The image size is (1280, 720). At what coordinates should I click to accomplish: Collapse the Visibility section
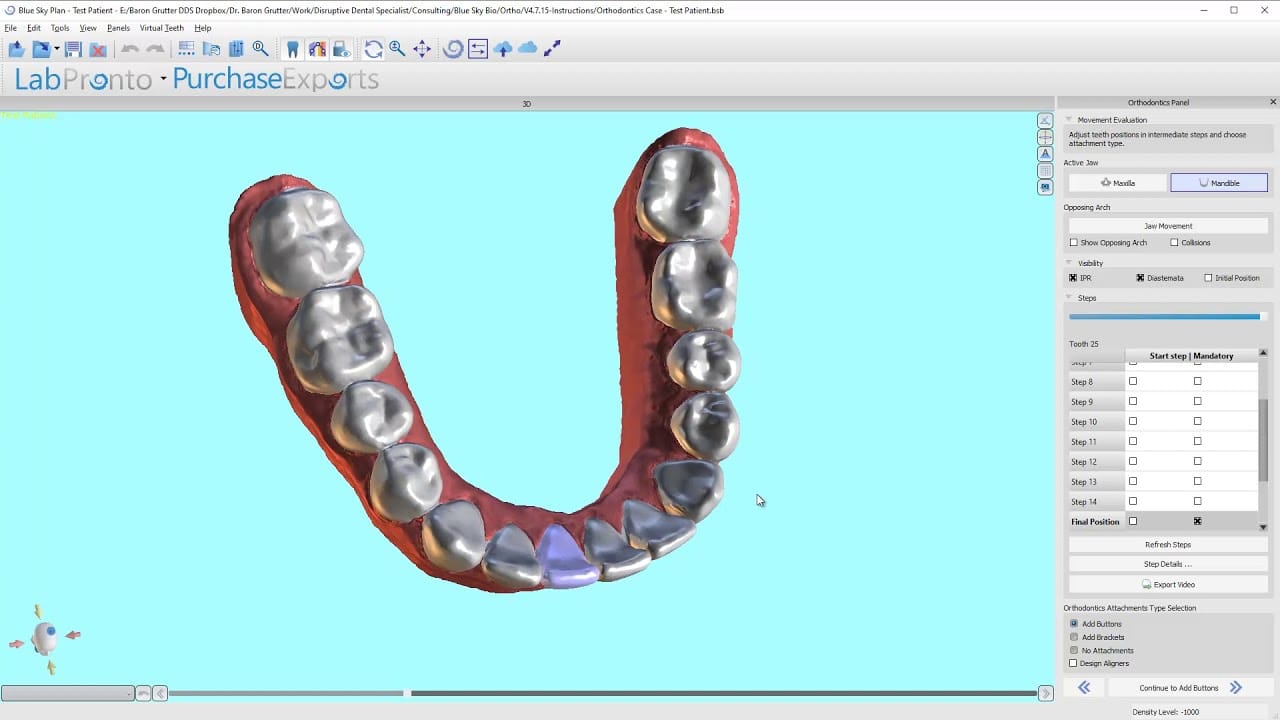[1069, 263]
